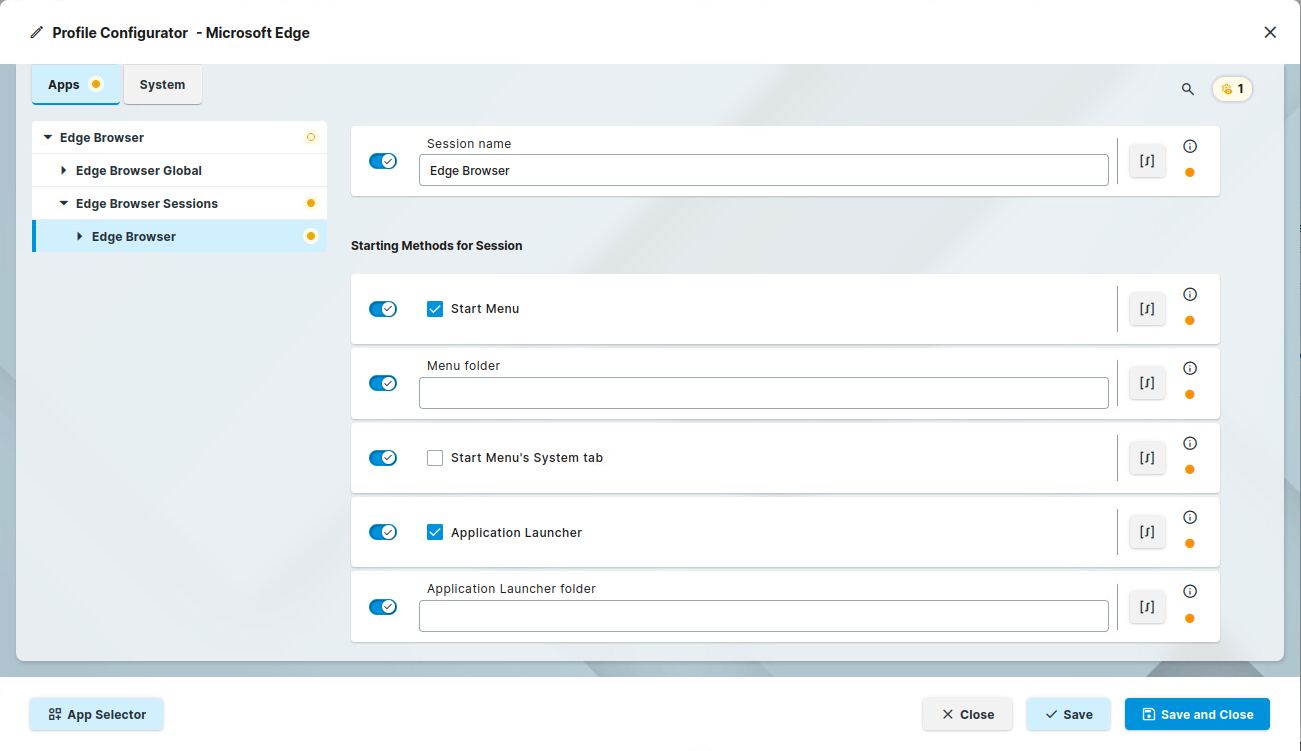Viewport: 1301px width, 751px height.
Task: Open the changes counter badge showing 1
Action: [1232, 89]
